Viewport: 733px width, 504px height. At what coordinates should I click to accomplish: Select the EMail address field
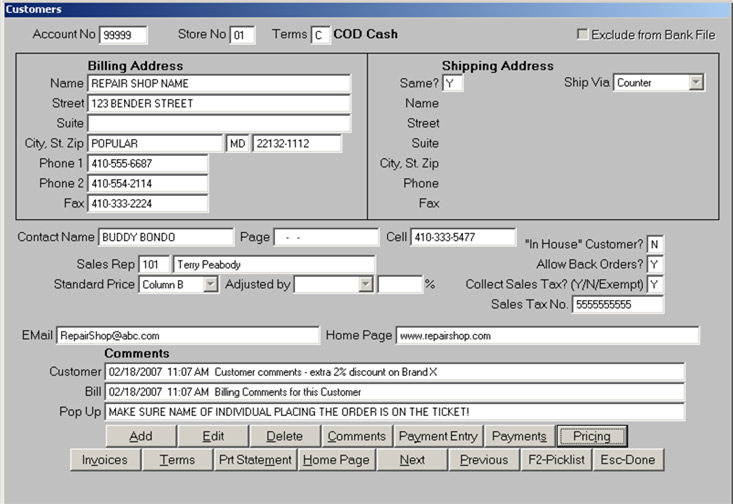pos(186,336)
